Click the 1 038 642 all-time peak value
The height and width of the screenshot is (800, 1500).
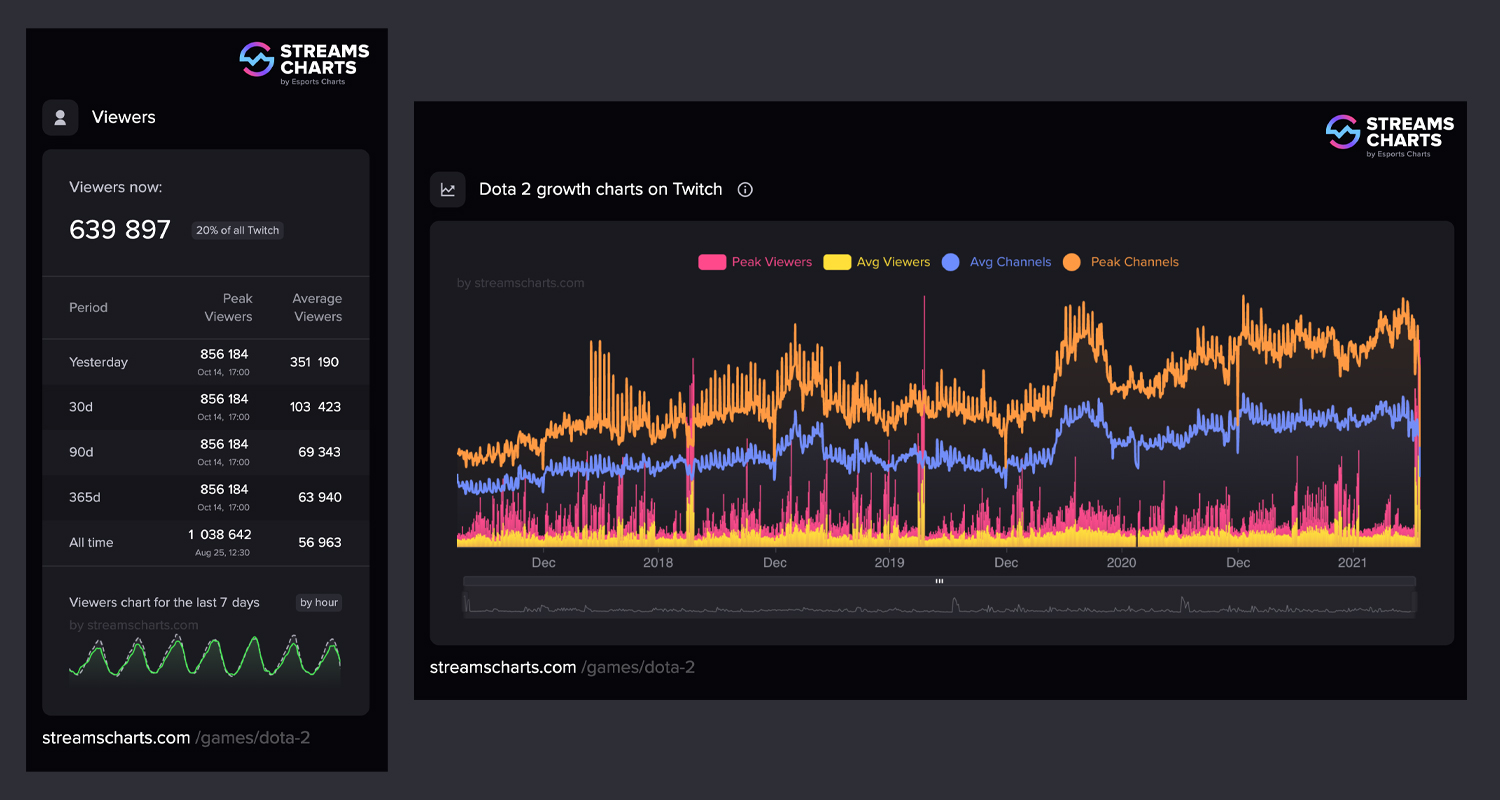pos(220,535)
